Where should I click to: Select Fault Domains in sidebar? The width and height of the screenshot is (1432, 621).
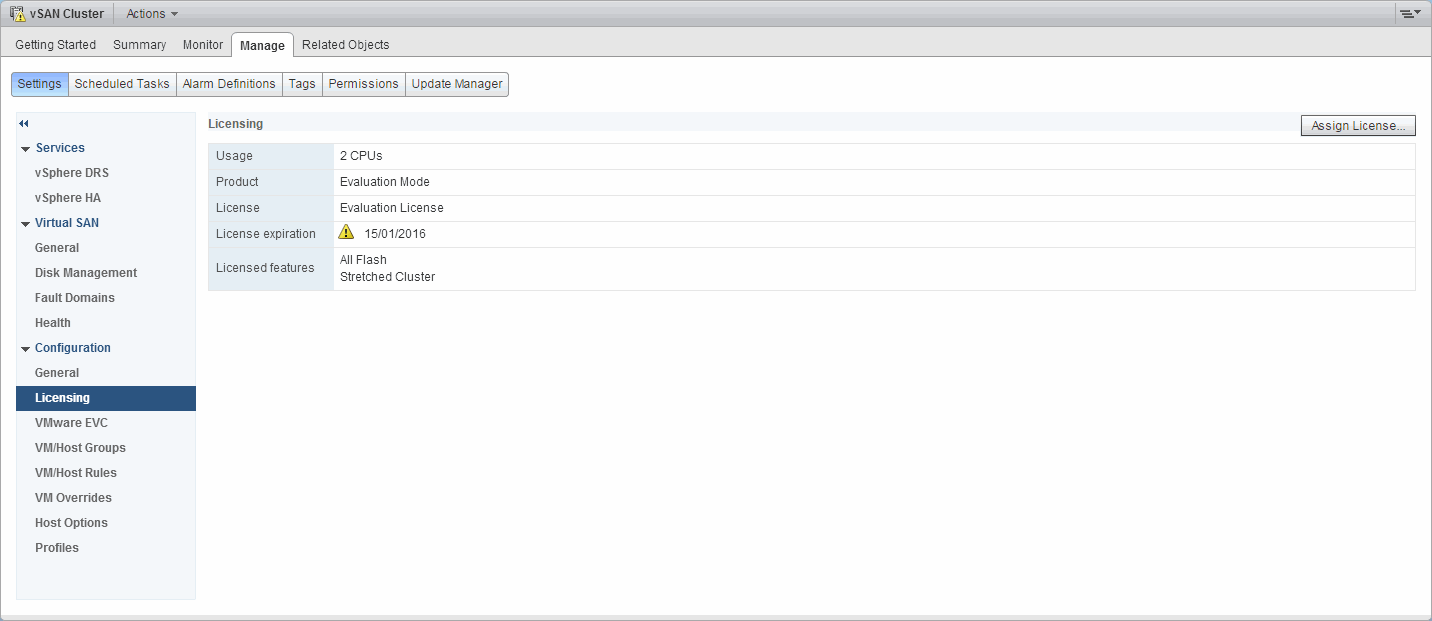click(75, 298)
